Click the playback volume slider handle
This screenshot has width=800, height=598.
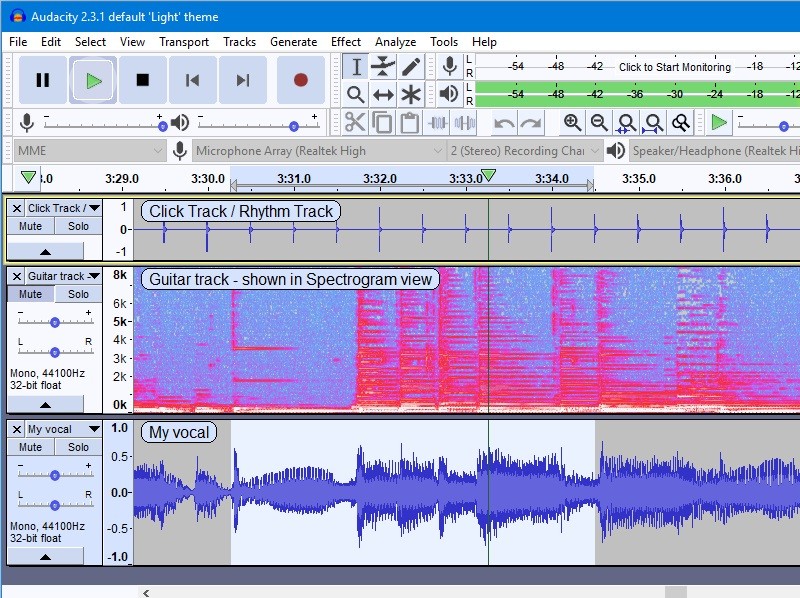tap(294, 126)
